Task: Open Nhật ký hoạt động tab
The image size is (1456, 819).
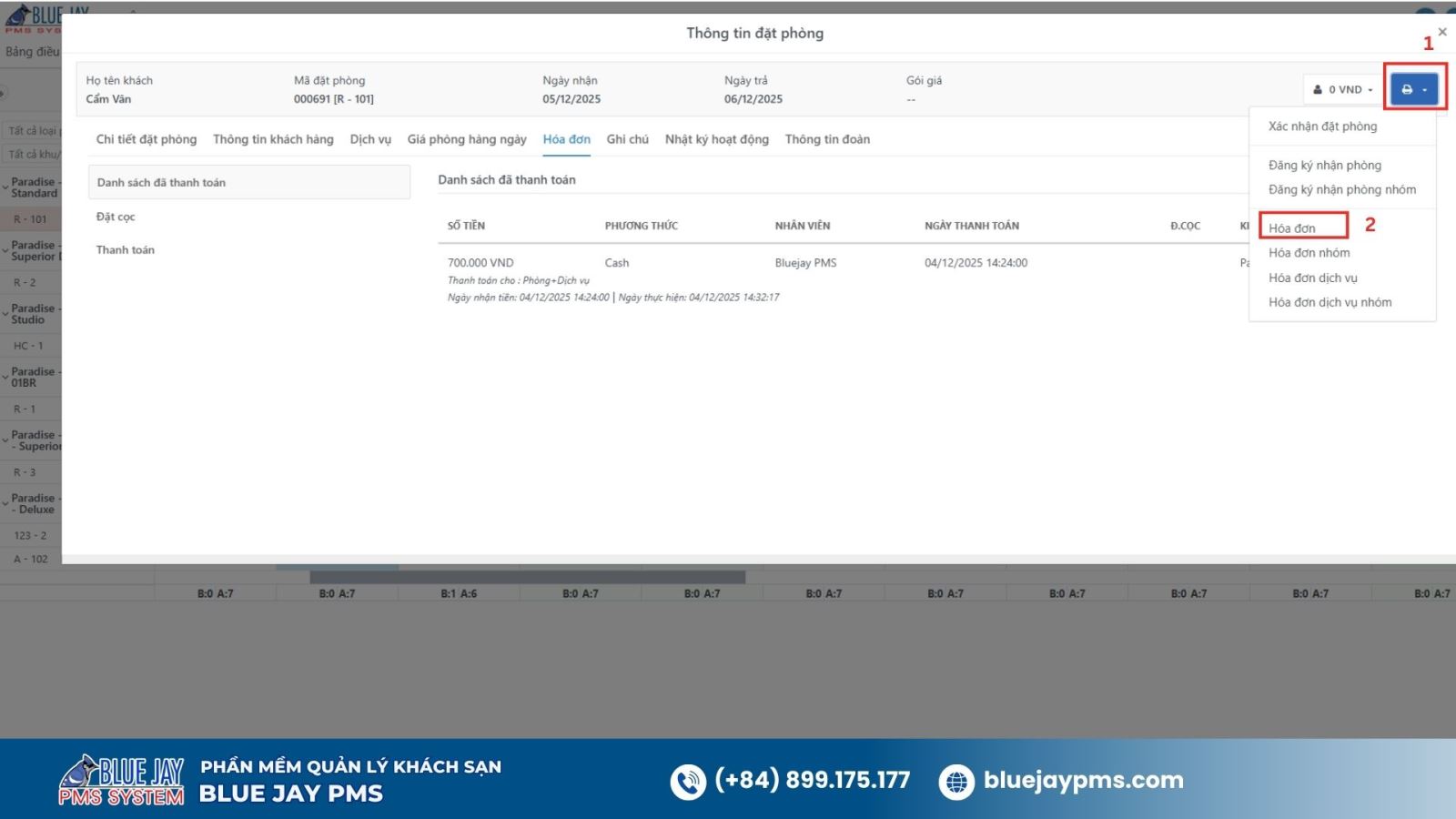Action: 716,139
